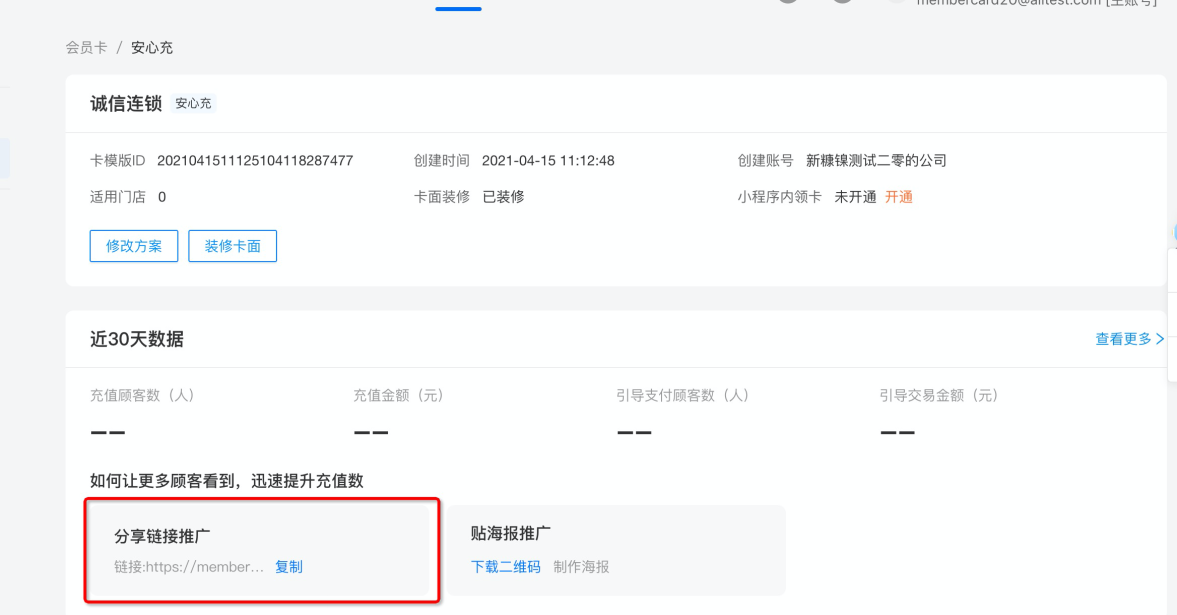1177x615 pixels.
Task: Click the 近30天数据 section heading
Action: [x=137, y=339]
